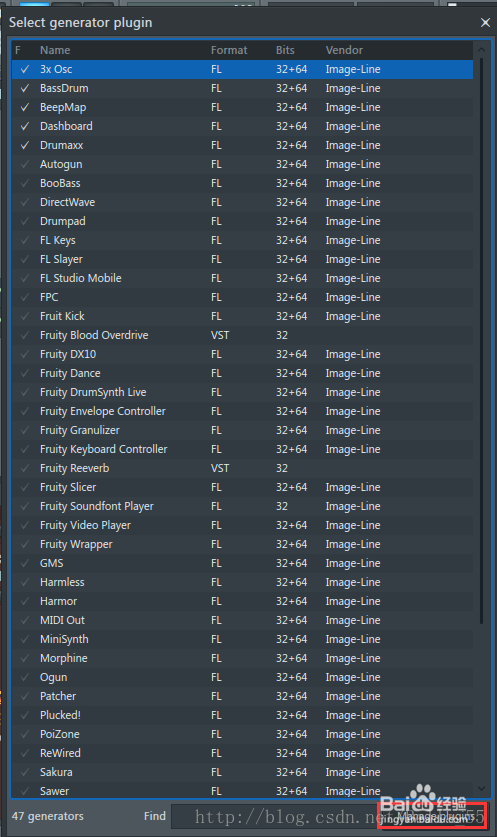Select Fruity Soundfont Player plugin
Screen dimensions: 497x837
click(x=242, y=506)
